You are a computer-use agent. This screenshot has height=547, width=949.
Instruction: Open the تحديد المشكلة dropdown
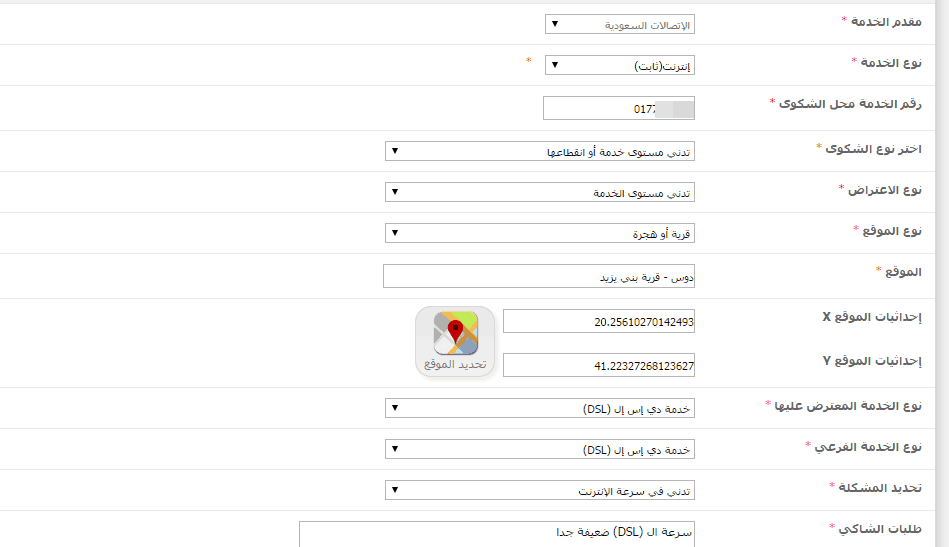[x=539, y=490]
